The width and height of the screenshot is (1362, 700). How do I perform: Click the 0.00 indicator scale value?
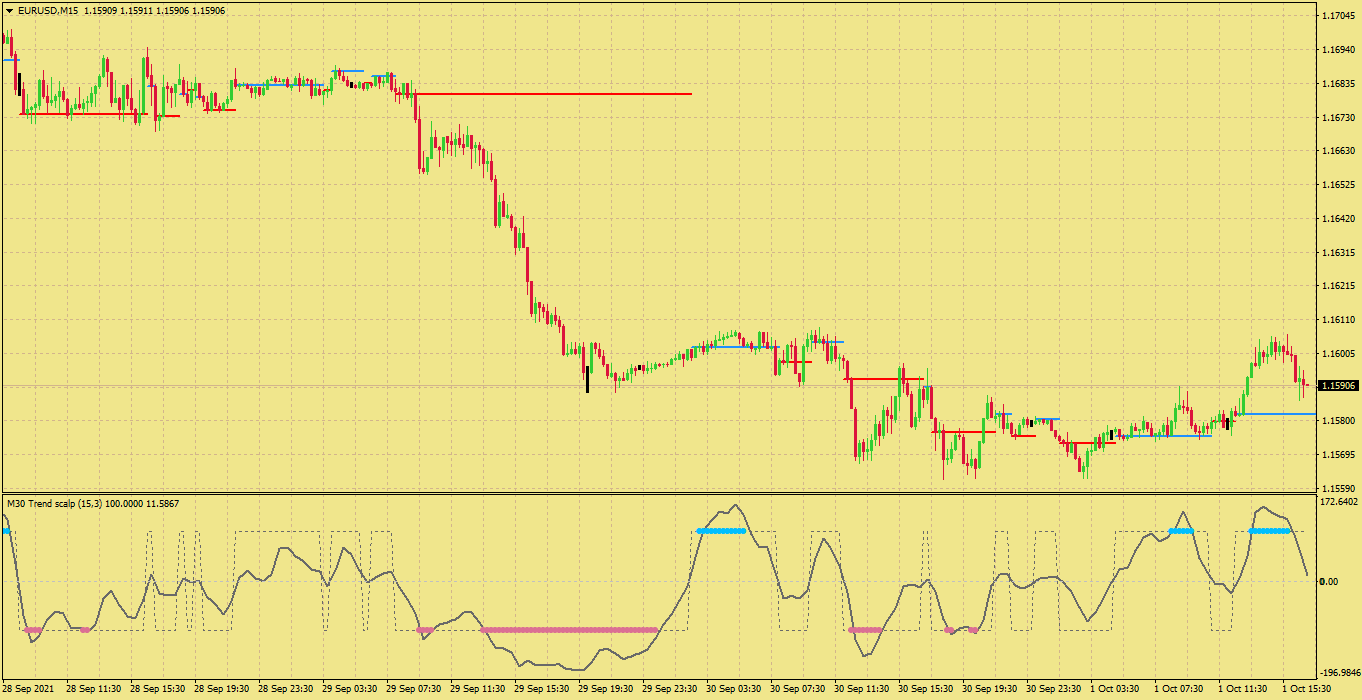(x=1330, y=582)
